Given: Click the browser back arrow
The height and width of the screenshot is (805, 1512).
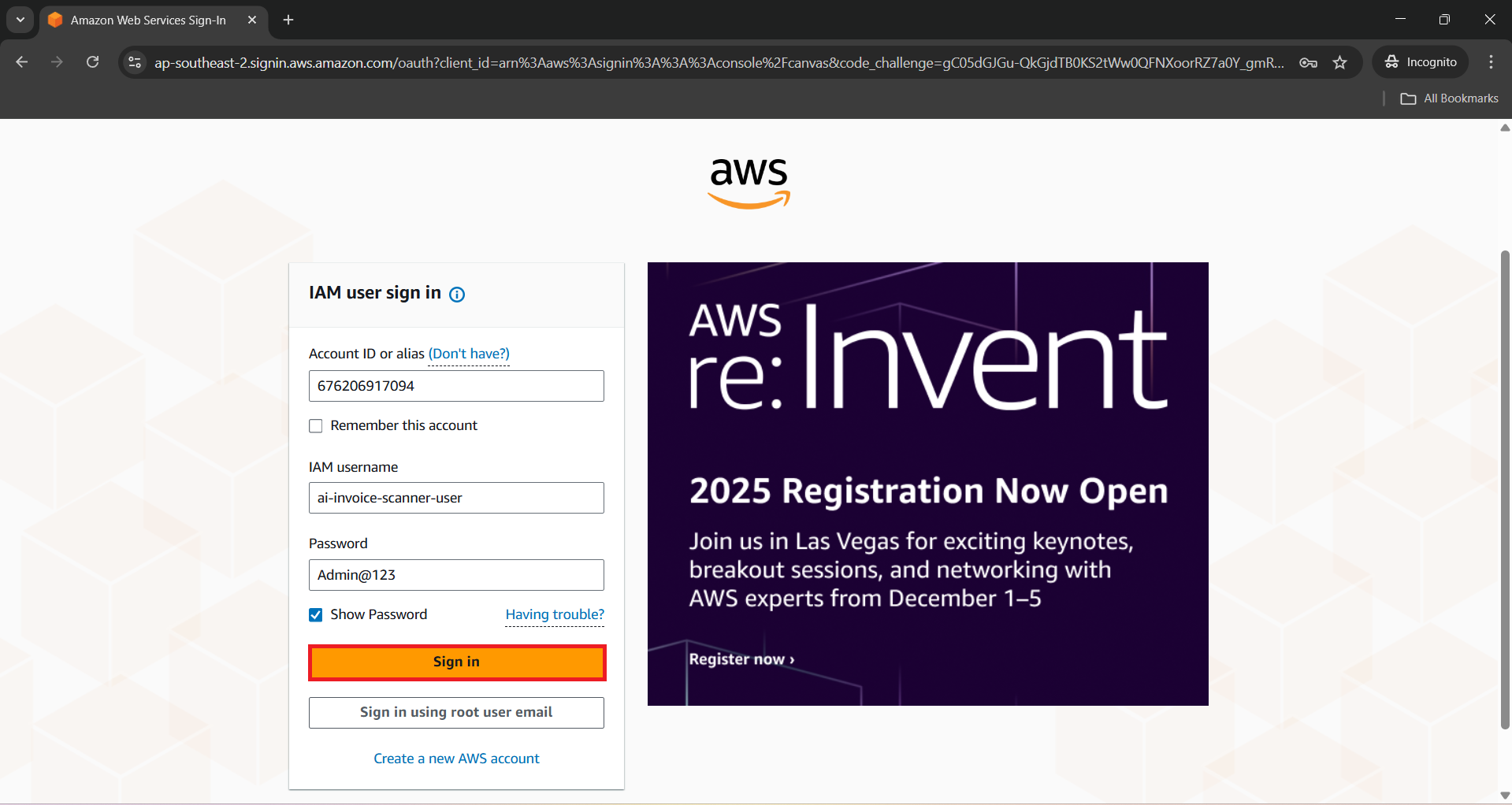Looking at the screenshot, I should coord(22,62).
